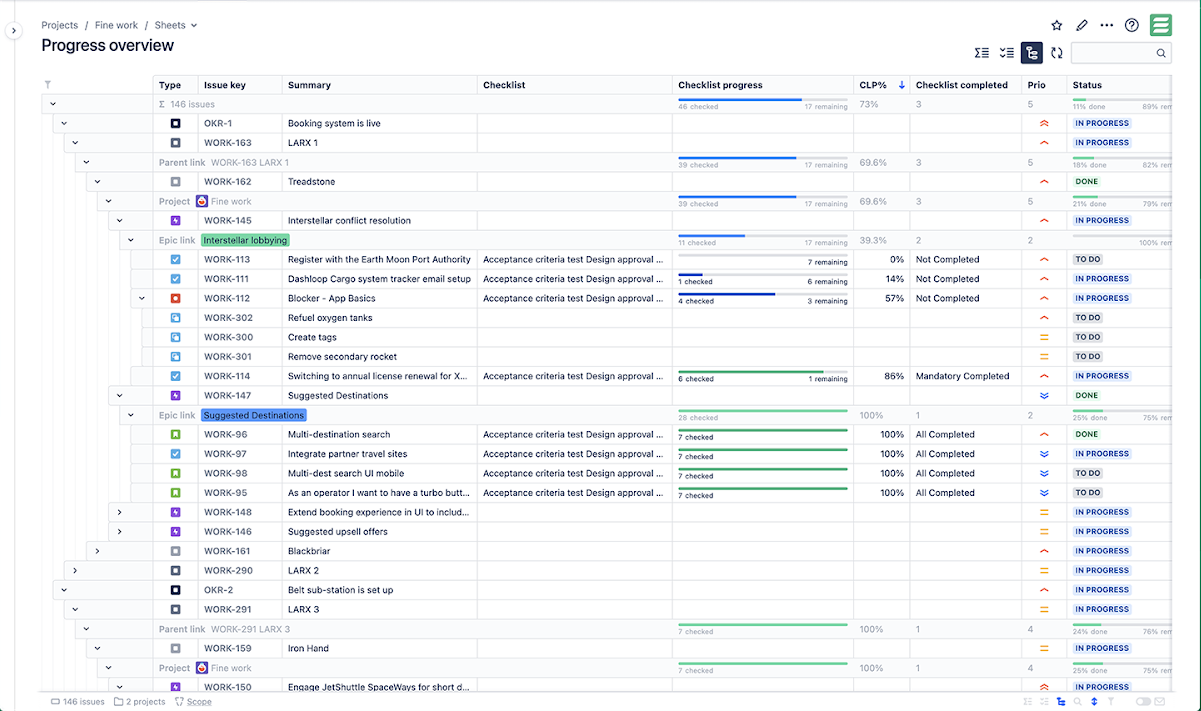Click the hierarchy tree view icon

pos(1032,53)
